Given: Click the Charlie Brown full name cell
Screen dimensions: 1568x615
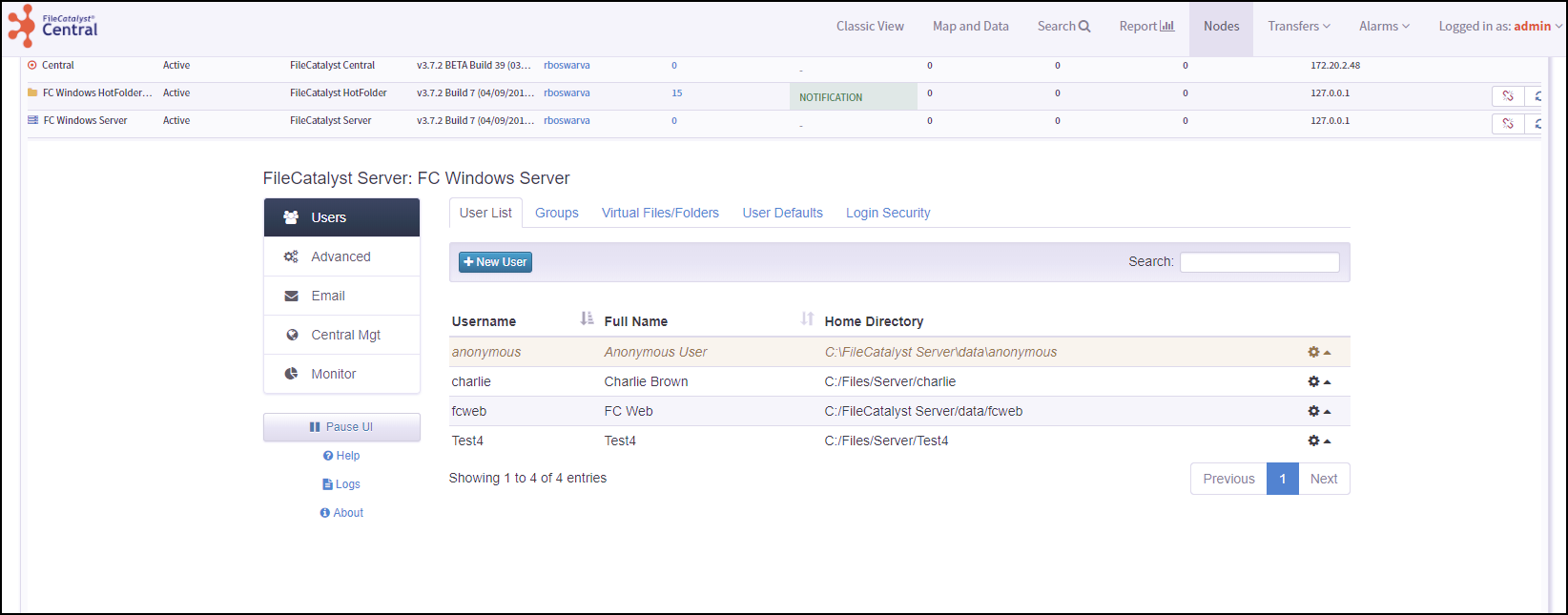Looking at the screenshot, I should (646, 381).
